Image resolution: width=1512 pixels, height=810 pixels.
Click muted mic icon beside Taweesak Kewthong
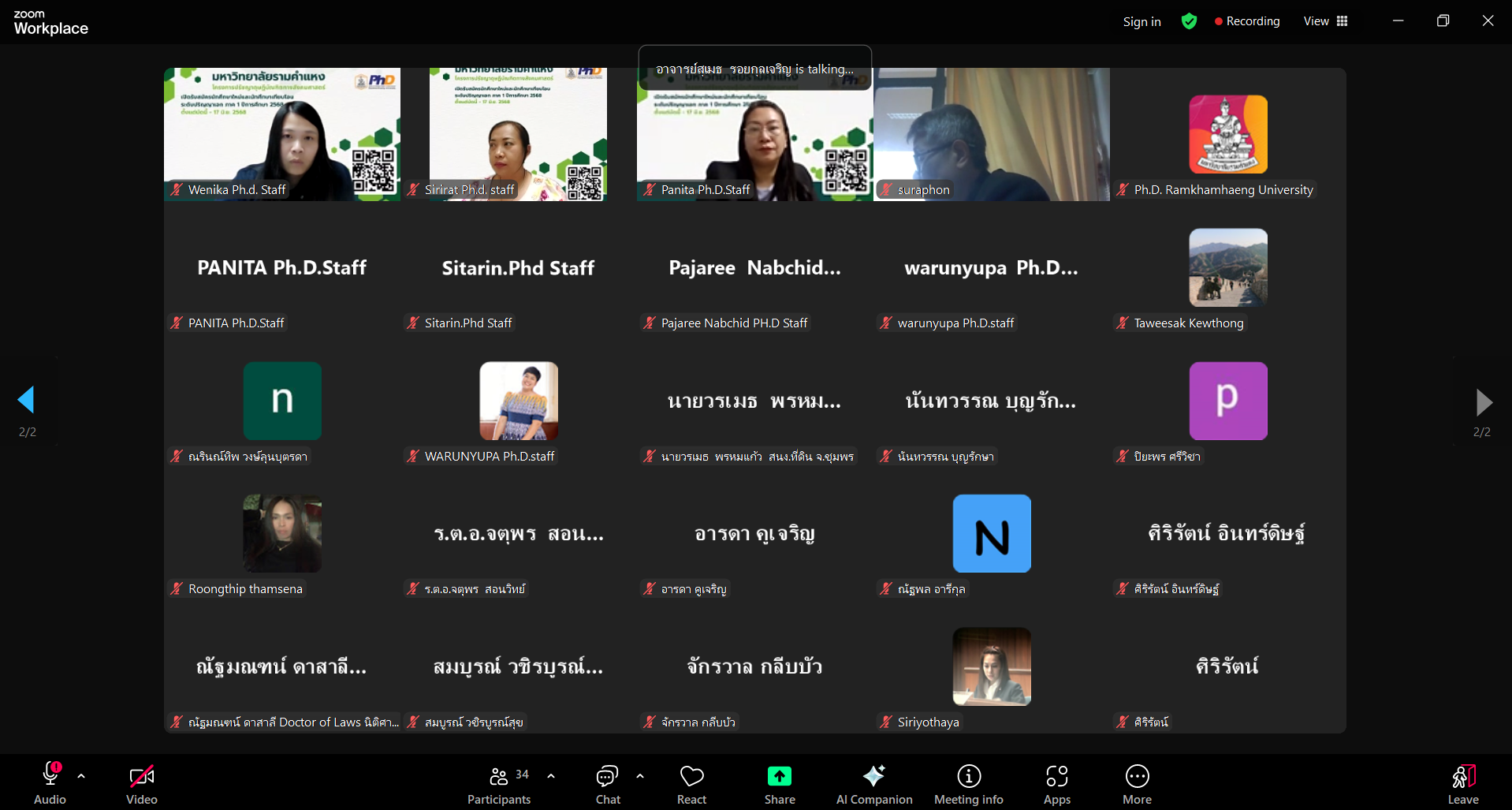click(x=1123, y=323)
